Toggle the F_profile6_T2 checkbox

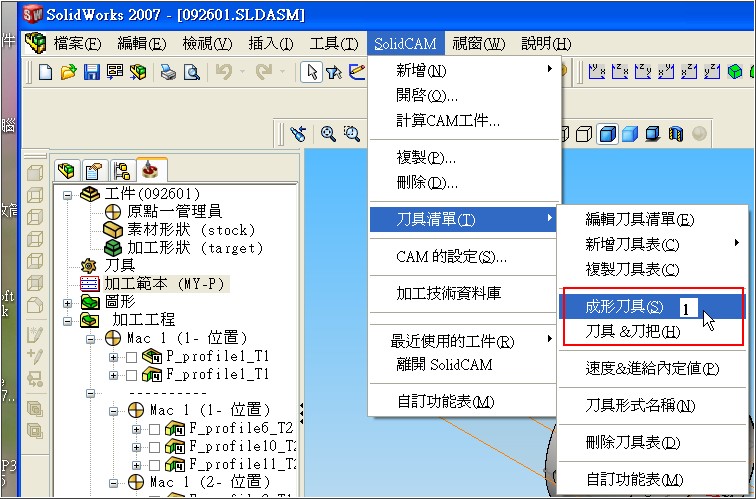click(153, 429)
